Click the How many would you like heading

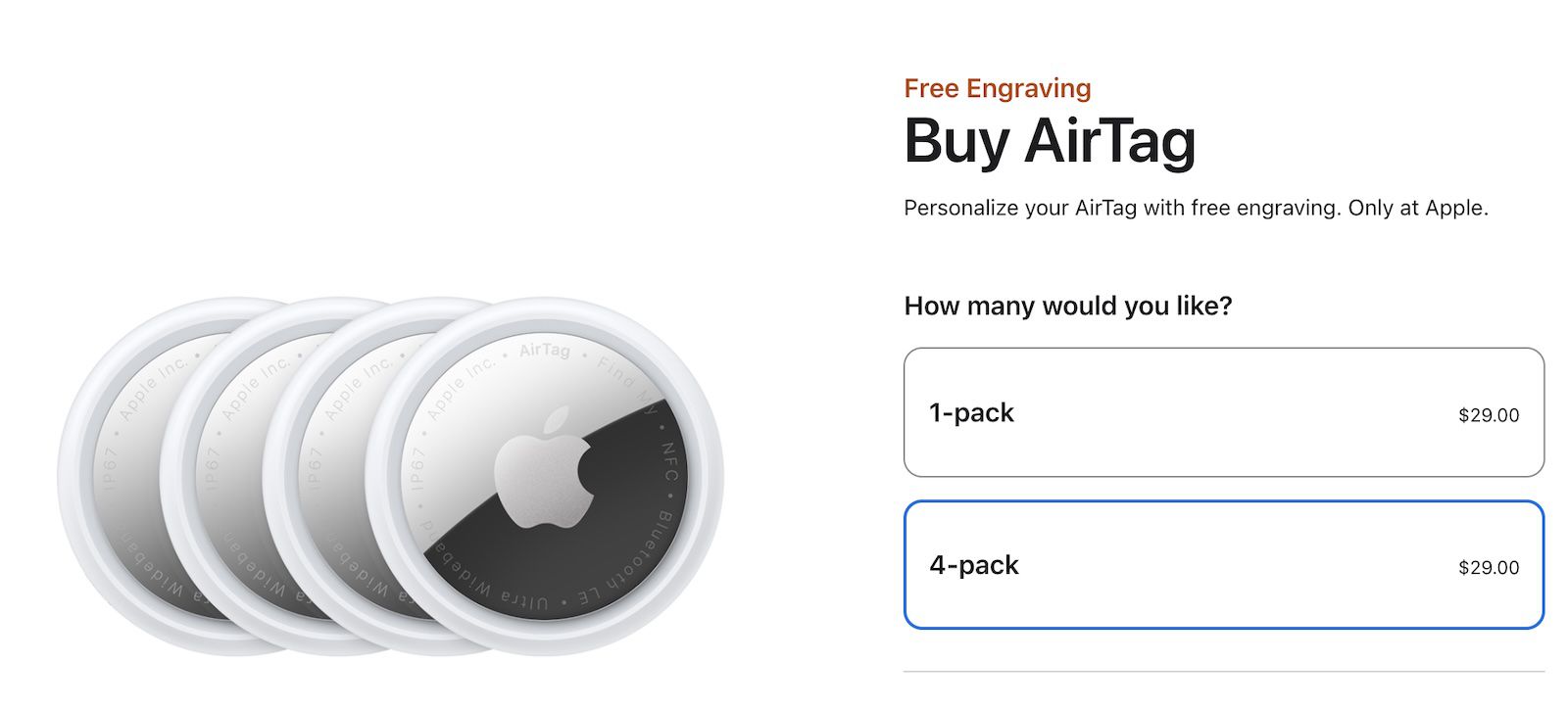click(1069, 306)
